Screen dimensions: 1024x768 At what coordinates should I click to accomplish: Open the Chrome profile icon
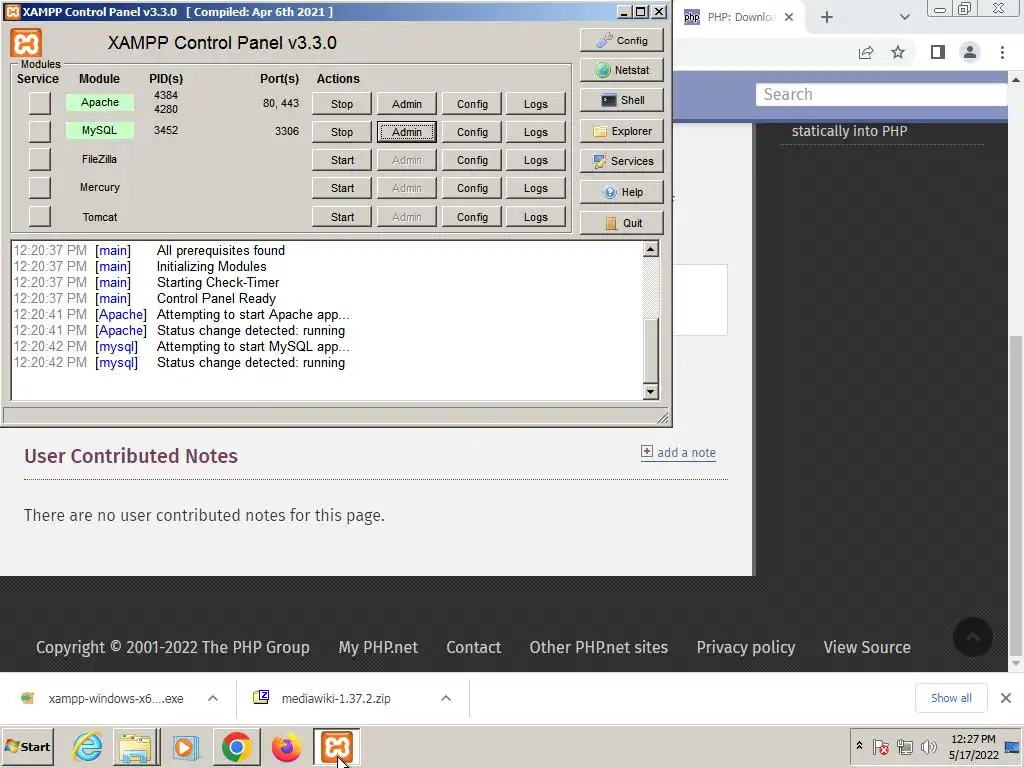click(x=970, y=52)
